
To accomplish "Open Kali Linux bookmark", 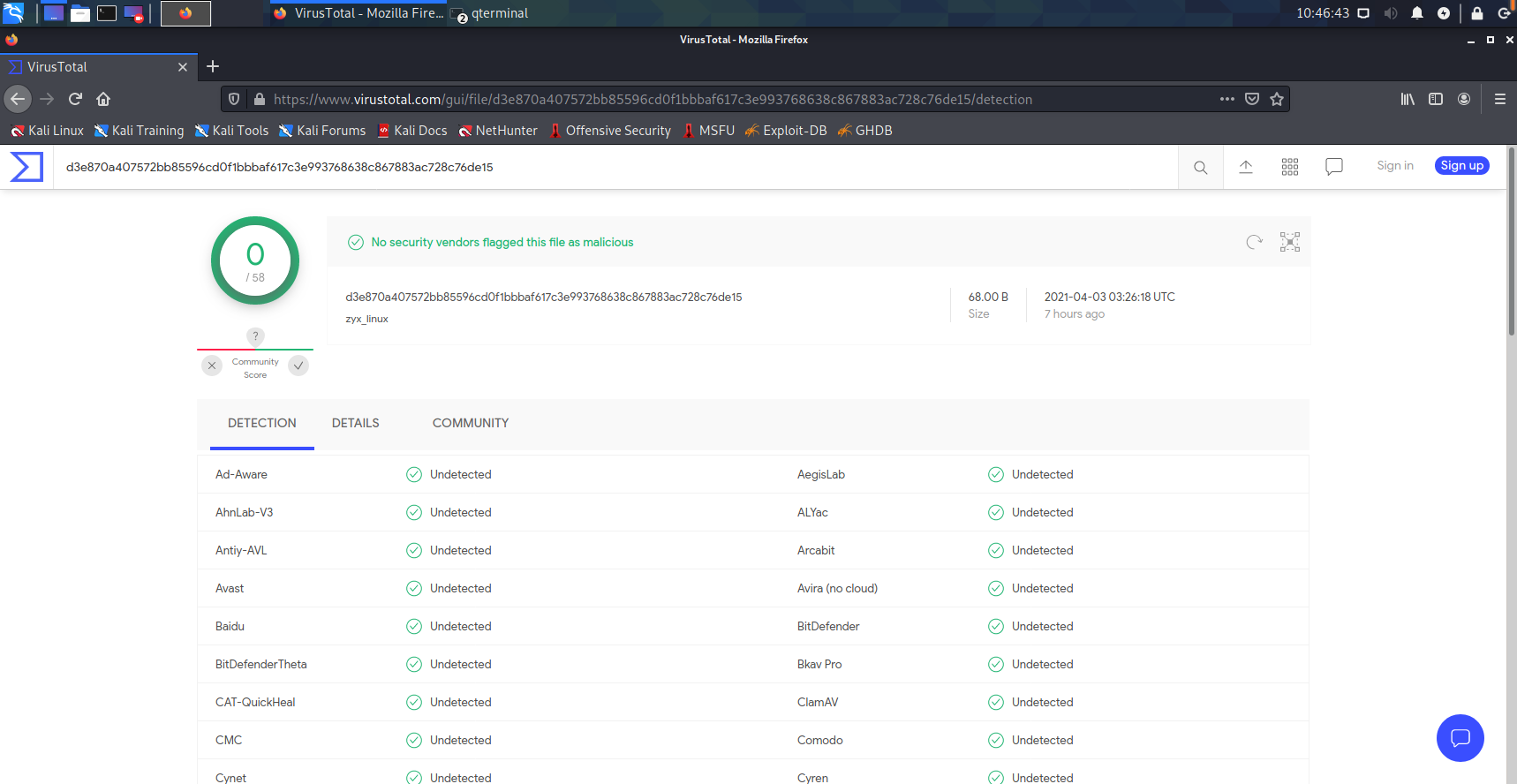I will [x=48, y=131].
